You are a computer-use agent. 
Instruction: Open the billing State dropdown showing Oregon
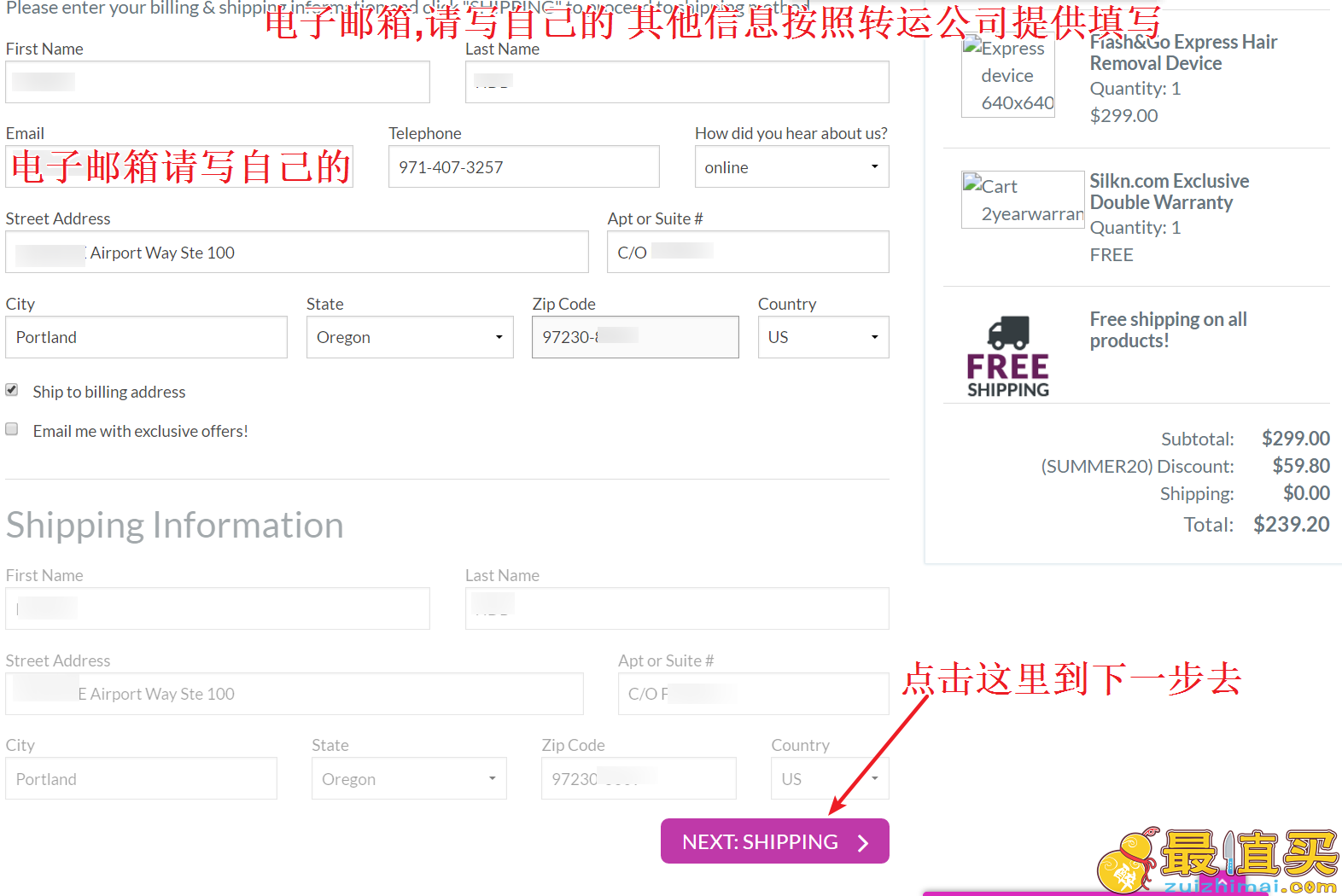410,337
